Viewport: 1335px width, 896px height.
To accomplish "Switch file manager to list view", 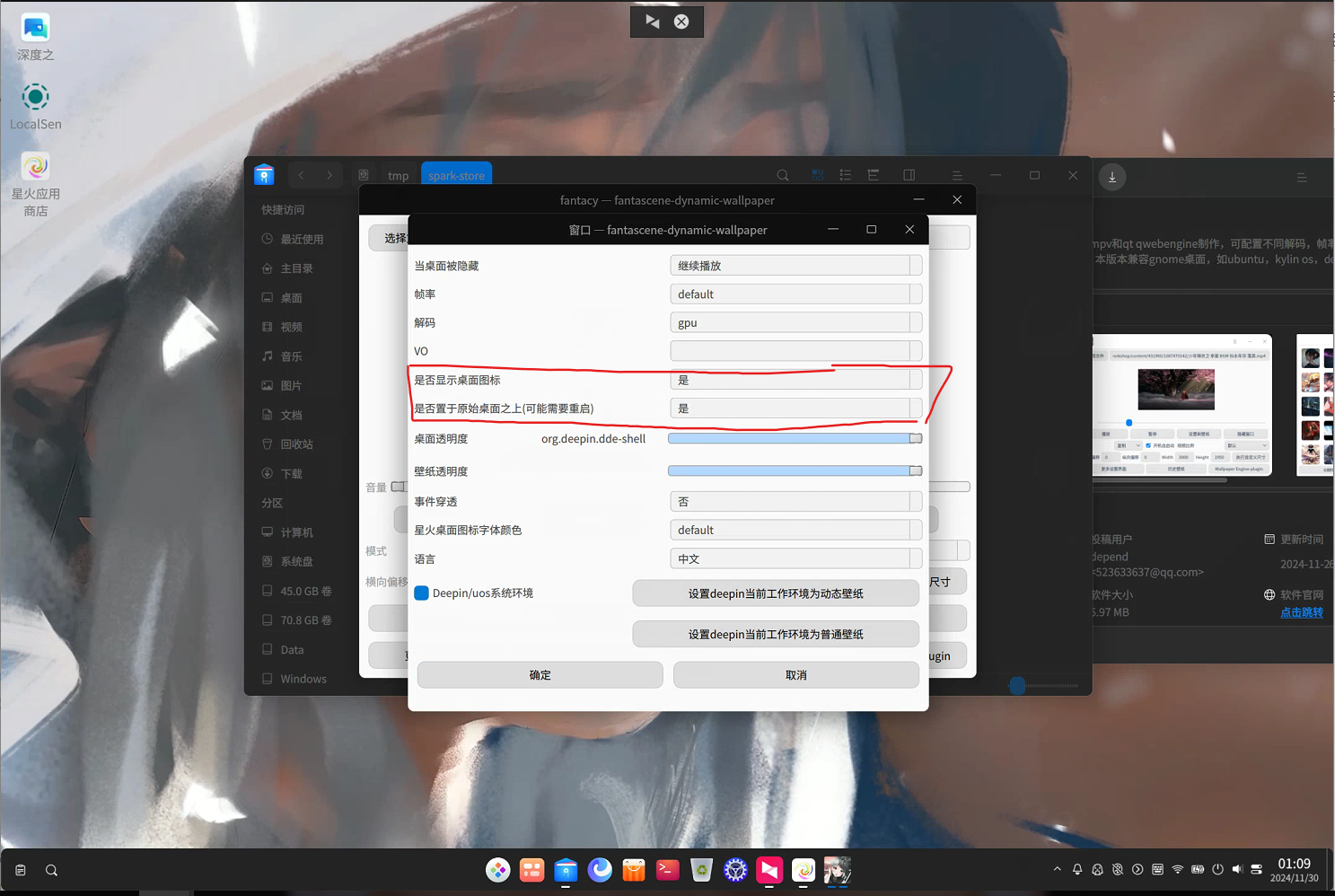I will tap(845, 175).
